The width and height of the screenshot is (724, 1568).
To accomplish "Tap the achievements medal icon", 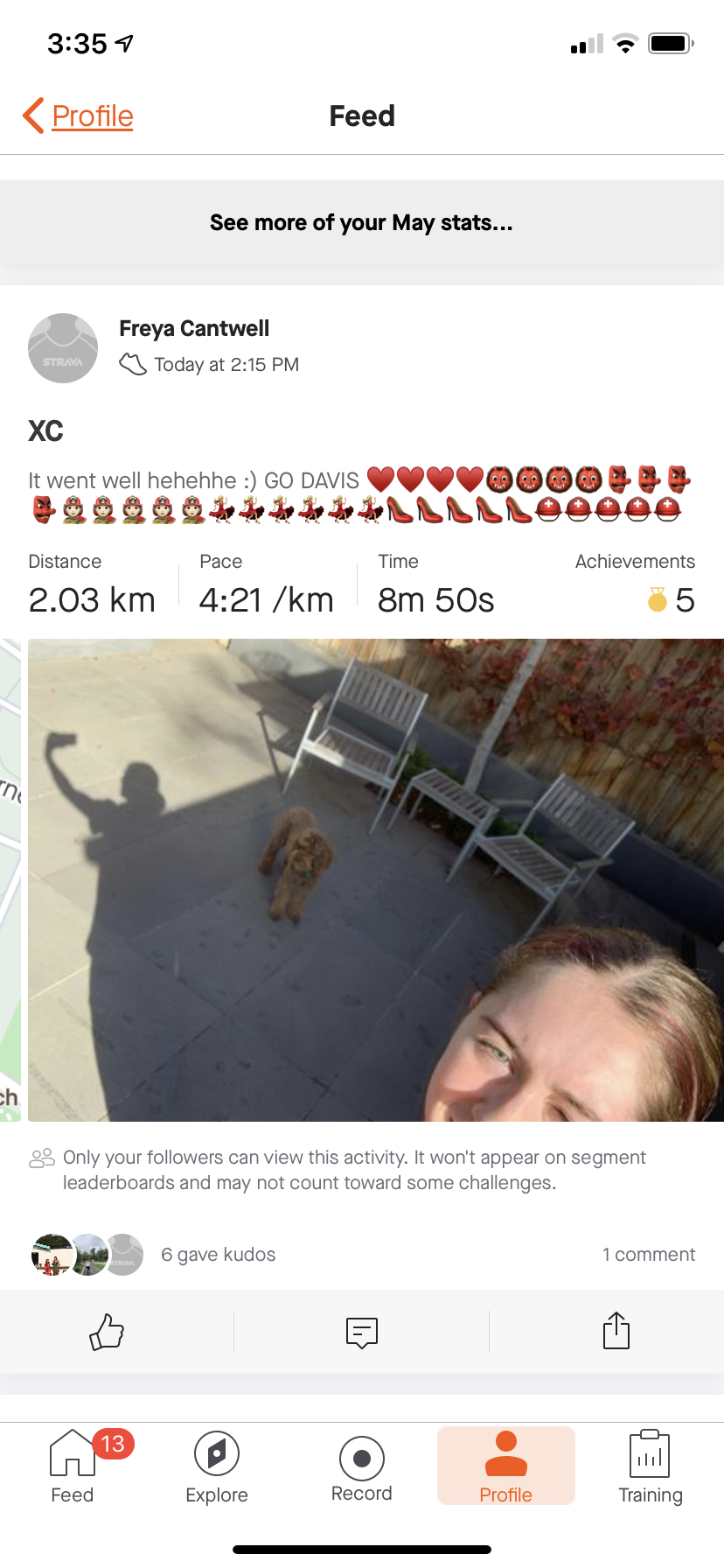I will point(657,599).
